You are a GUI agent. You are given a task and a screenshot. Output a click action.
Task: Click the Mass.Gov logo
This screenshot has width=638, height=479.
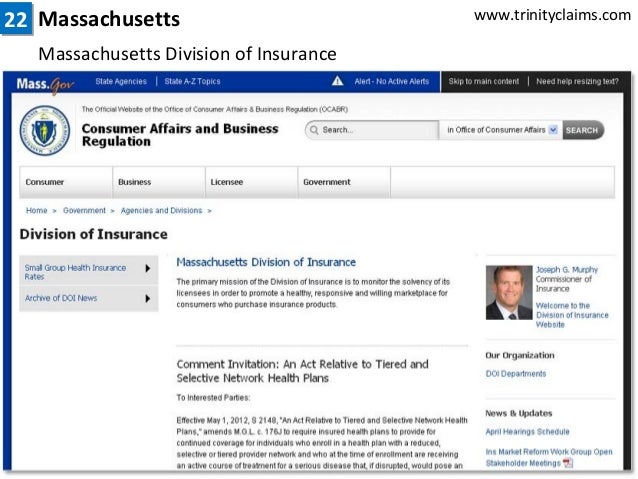click(45, 85)
